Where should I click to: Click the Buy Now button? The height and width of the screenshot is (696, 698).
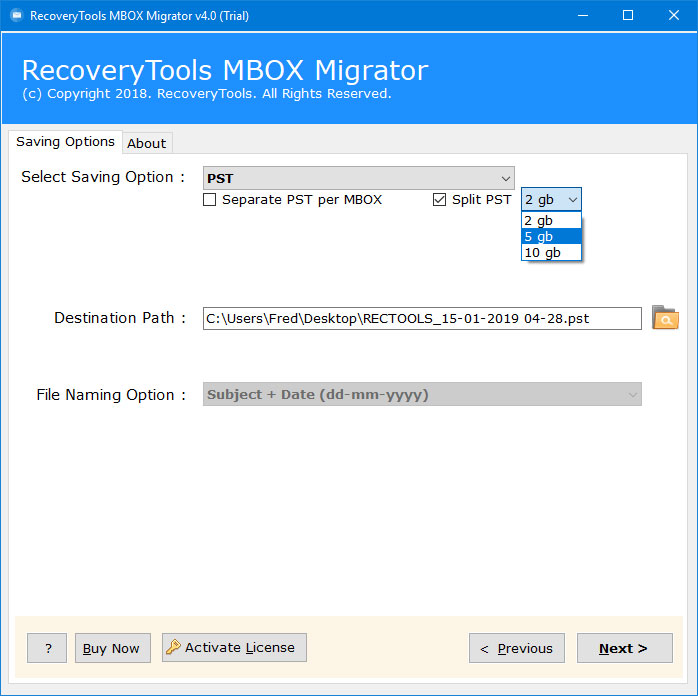coord(113,648)
